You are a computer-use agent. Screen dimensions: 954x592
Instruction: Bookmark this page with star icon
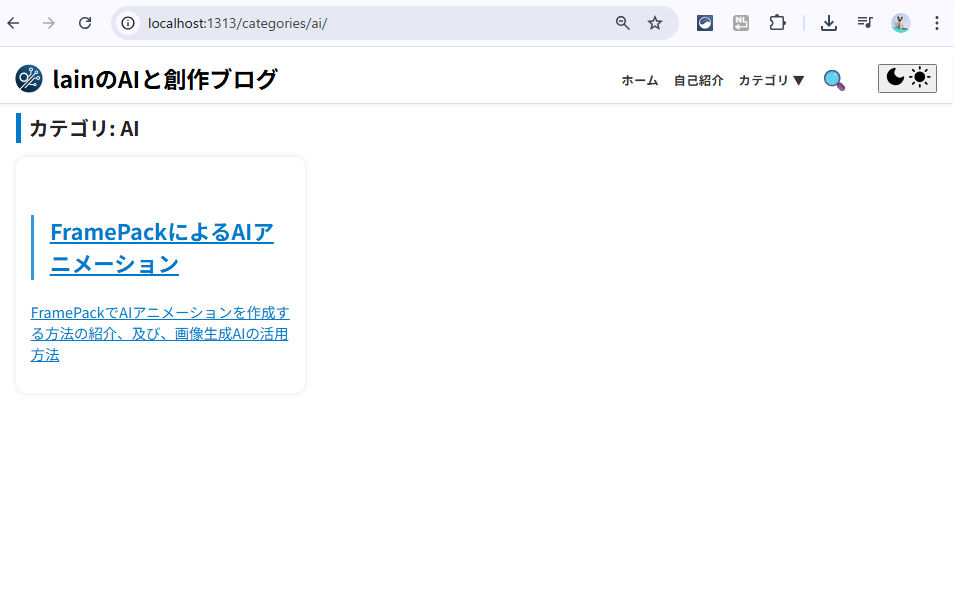click(655, 23)
